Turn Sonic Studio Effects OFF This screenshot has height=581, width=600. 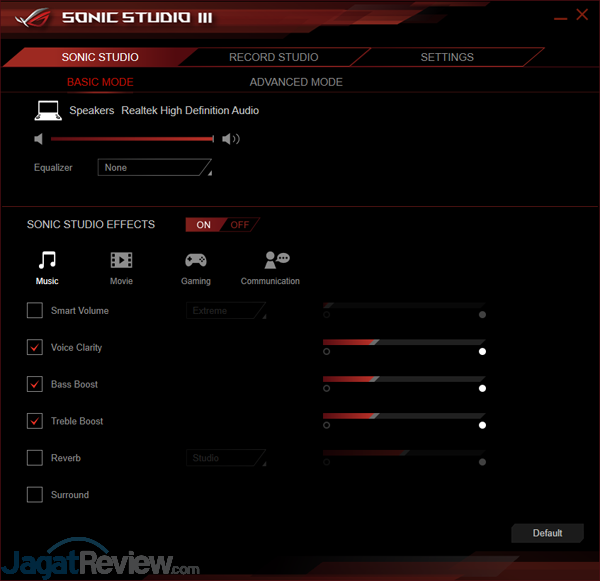pyautogui.click(x=240, y=225)
